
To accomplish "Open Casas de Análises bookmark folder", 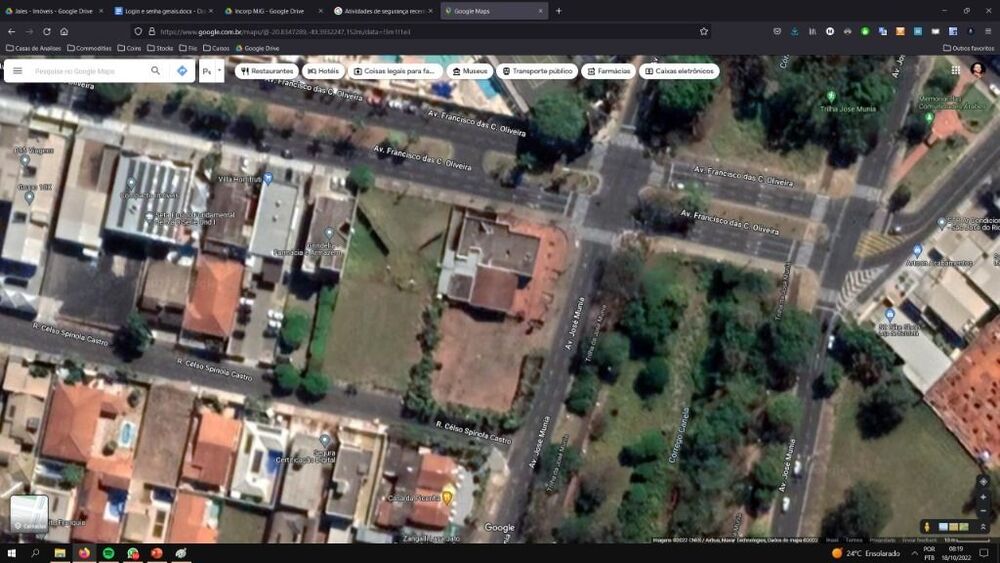I will pos(34,48).
